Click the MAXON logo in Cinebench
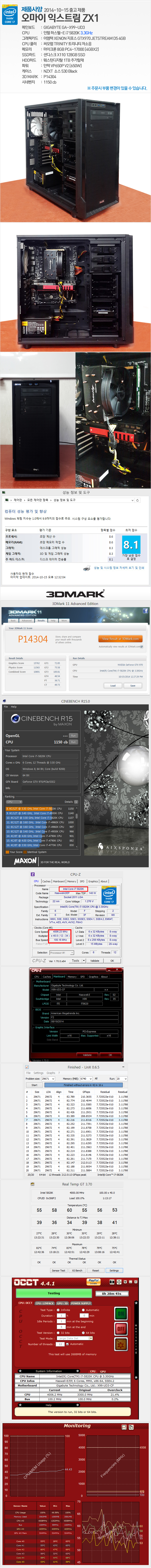The height and width of the screenshot is (1568, 151). pyautogui.click(x=25, y=861)
